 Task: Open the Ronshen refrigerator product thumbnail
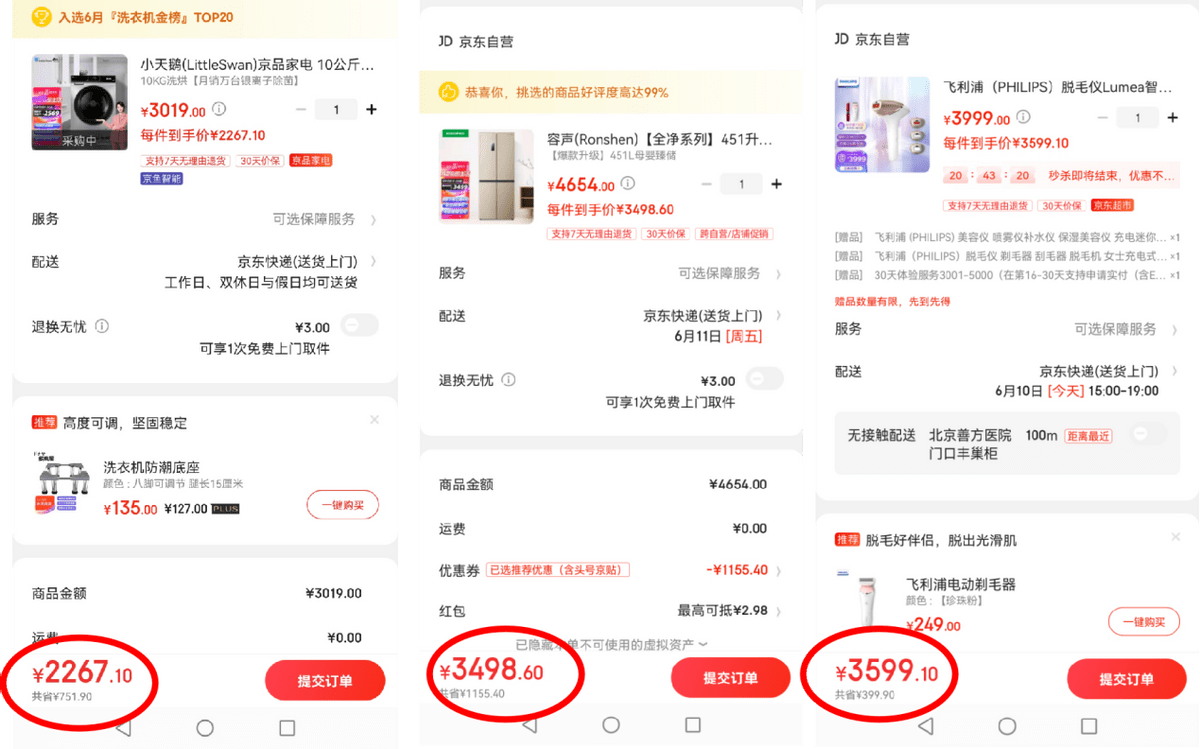[x=485, y=175]
